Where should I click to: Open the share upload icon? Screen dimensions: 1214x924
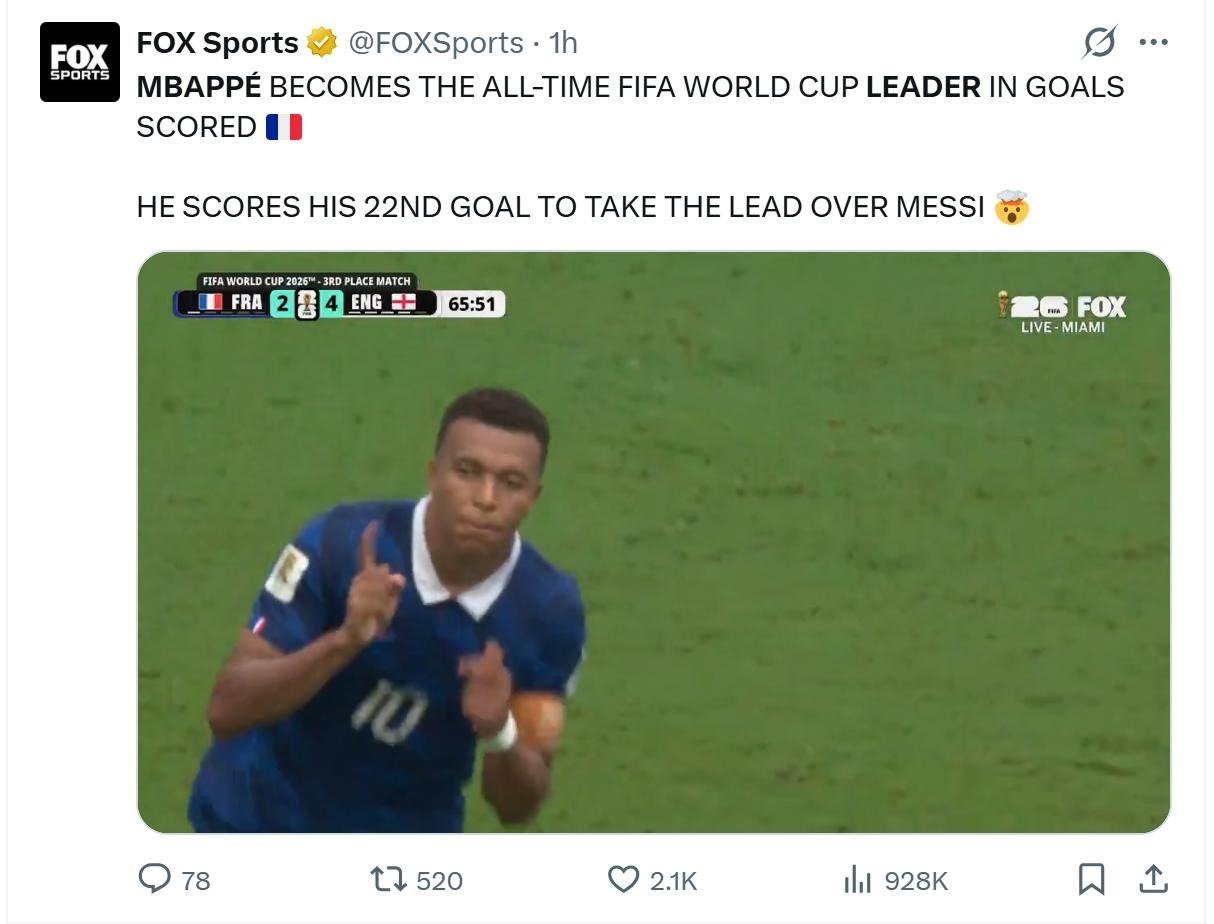1153,880
